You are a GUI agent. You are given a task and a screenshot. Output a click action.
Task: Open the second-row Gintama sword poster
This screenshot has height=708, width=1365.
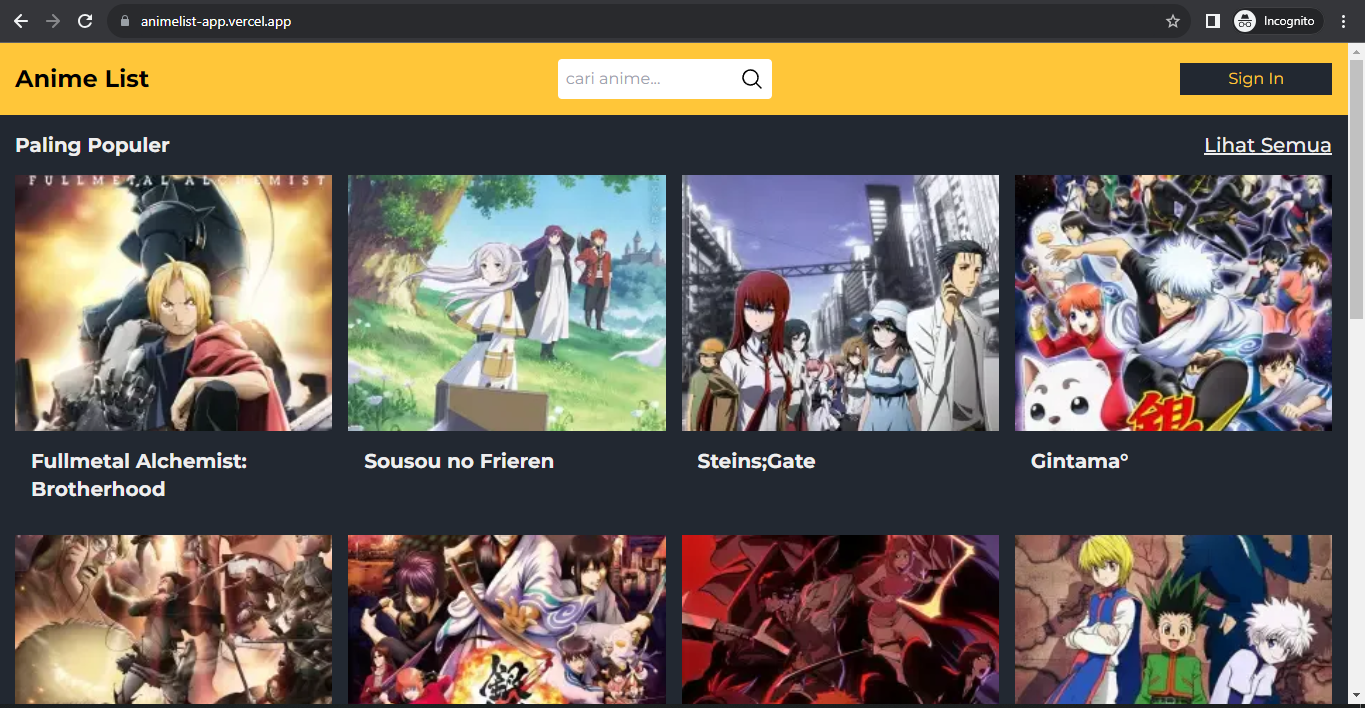point(507,619)
